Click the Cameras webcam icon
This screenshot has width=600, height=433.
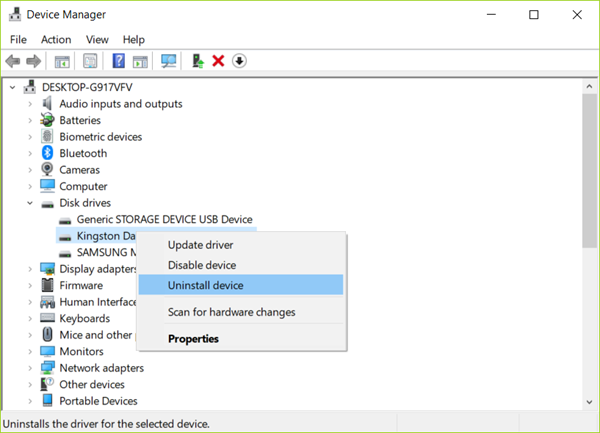pyautogui.click(x=47, y=169)
